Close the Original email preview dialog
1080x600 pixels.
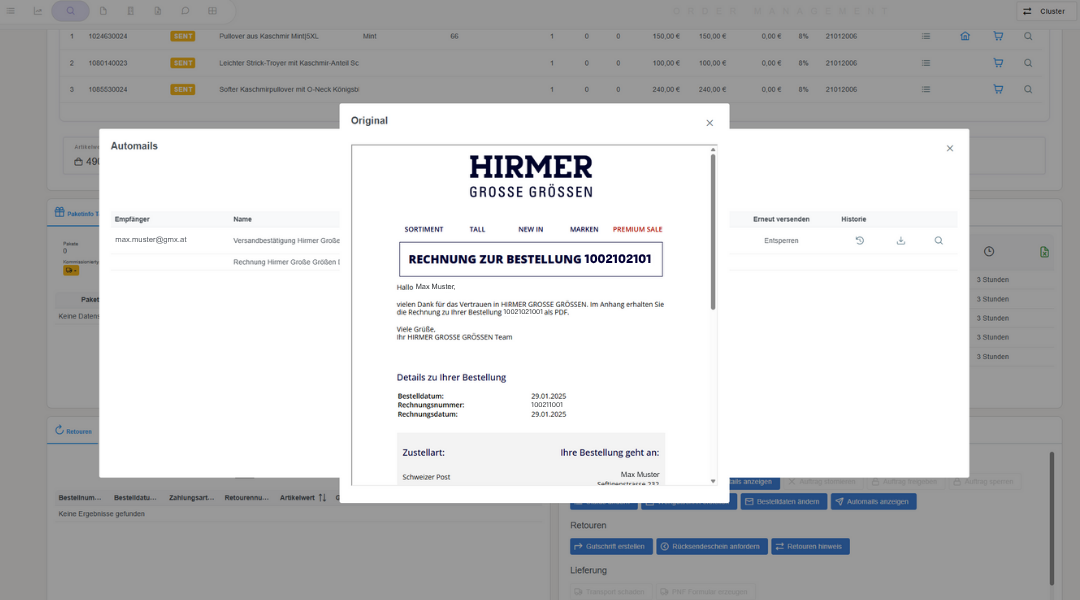[709, 123]
